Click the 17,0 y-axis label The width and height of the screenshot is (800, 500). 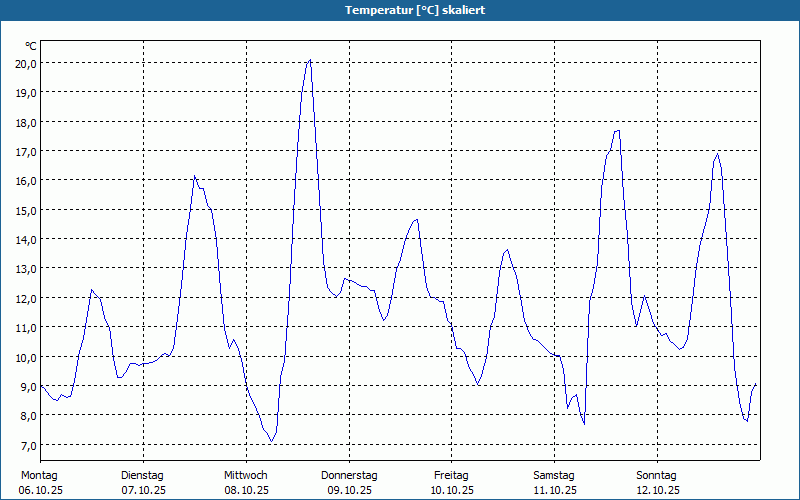click(26, 152)
